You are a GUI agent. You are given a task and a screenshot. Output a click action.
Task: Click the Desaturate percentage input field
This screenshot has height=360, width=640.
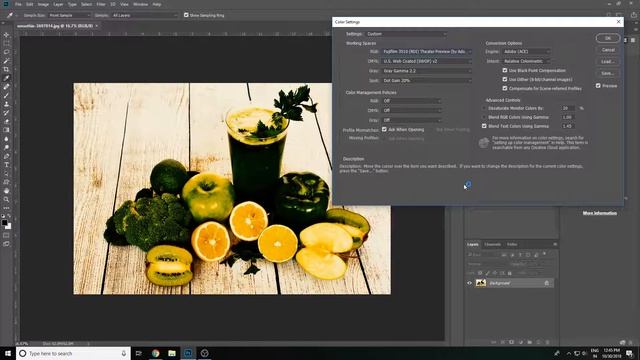pos(569,108)
